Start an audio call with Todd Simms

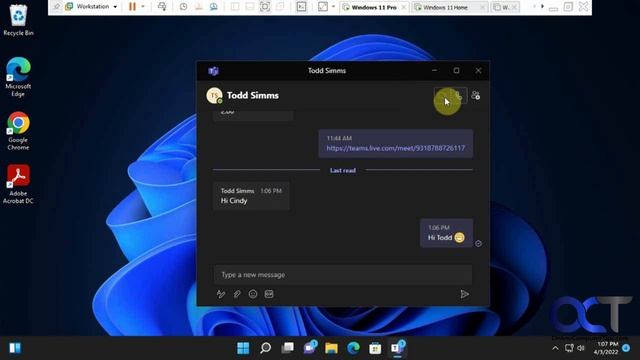(x=459, y=96)
